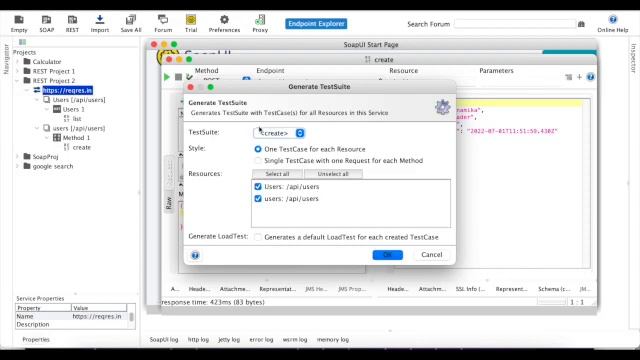Click the navigator grid icon above Projects
The width and height of the screenshot is (640, 360).
coord(22,42)
